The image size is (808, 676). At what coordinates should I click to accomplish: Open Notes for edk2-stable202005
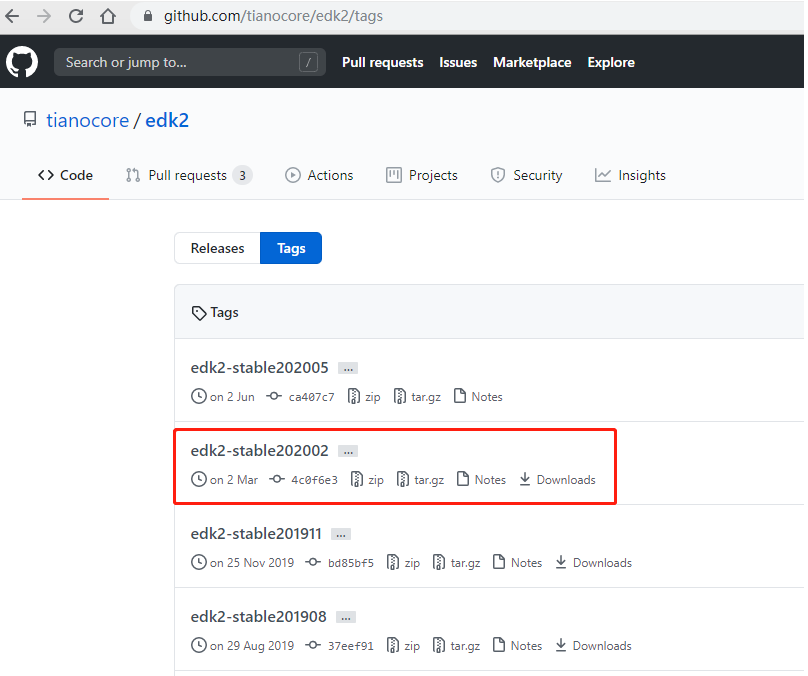pos(478,397)
